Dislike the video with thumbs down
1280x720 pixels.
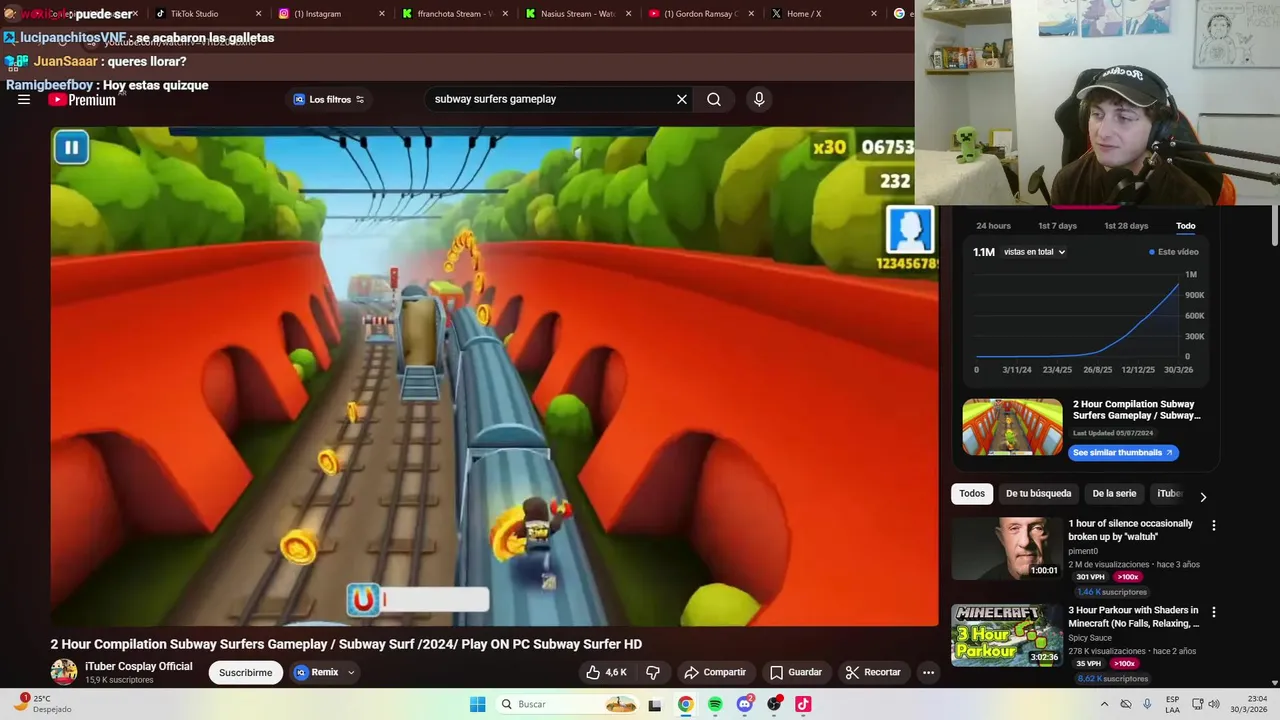[x=653, y=672]
